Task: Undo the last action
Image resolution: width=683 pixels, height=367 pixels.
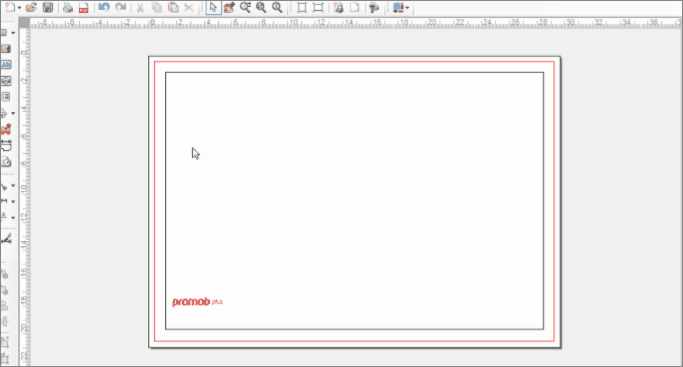Action: coord(104,7)
